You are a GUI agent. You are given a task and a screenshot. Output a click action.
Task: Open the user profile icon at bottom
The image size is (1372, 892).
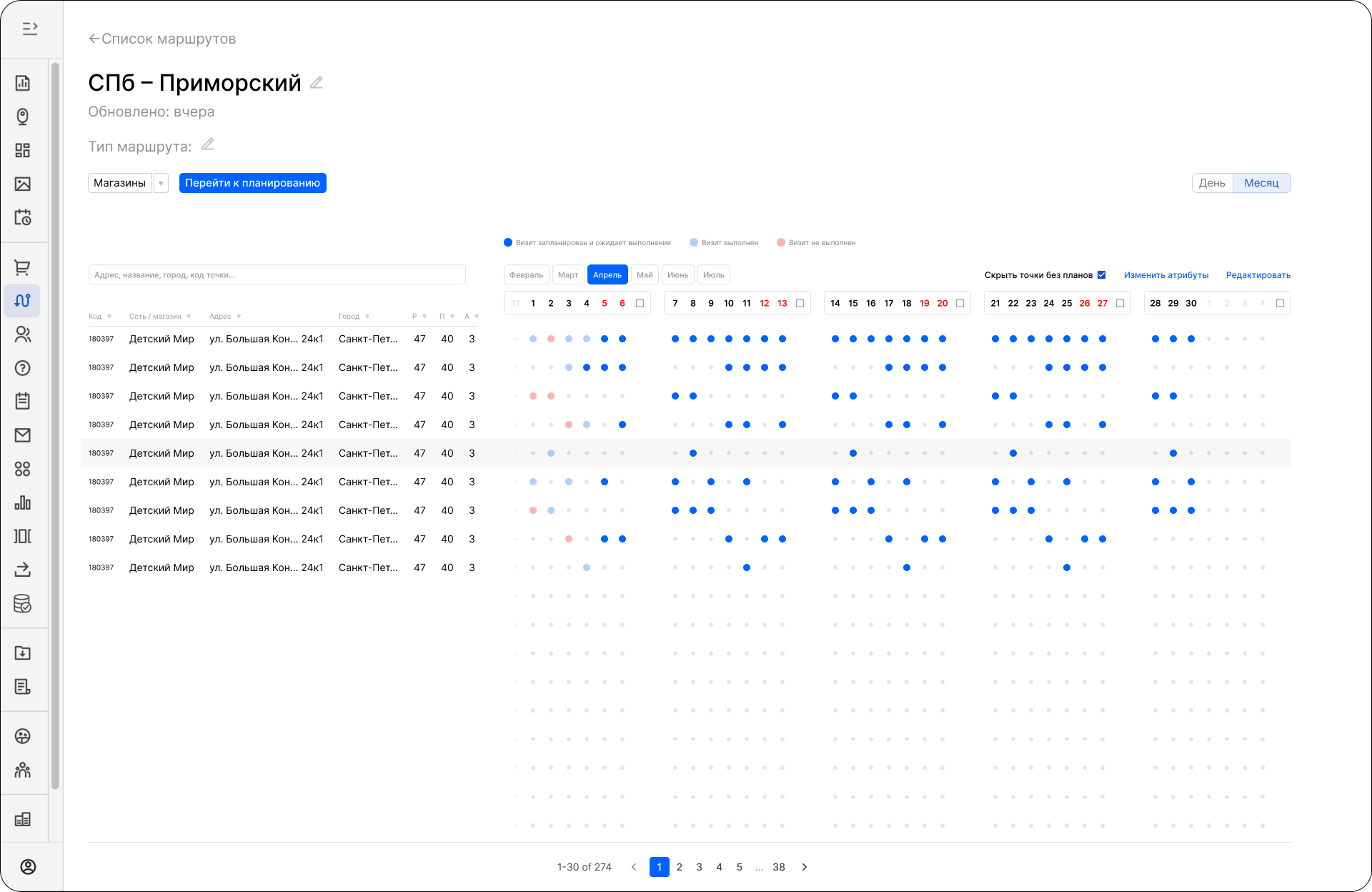pyautogui.click(x=28, y=867)
